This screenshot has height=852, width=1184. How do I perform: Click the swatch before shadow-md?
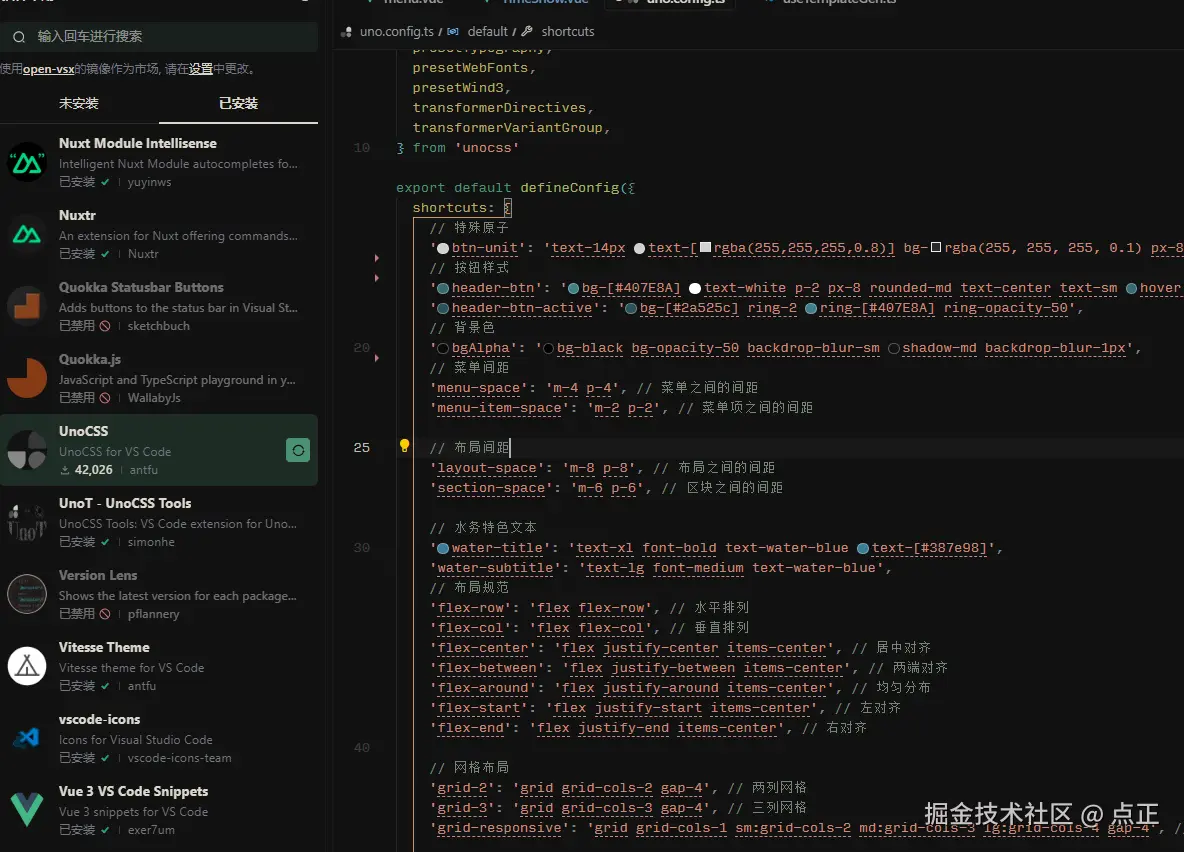[894, 348]
